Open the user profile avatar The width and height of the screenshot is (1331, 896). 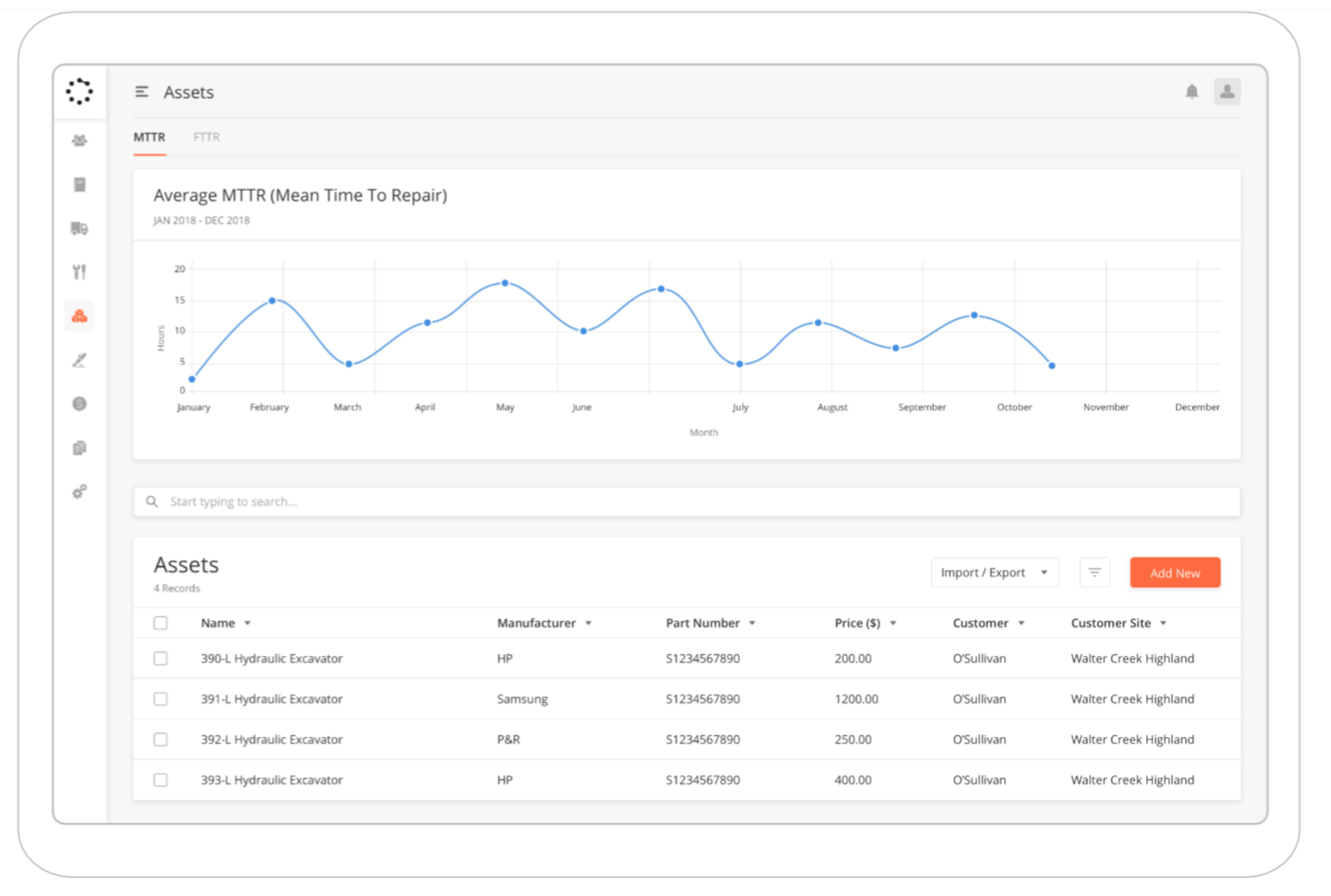point(1227,92)
